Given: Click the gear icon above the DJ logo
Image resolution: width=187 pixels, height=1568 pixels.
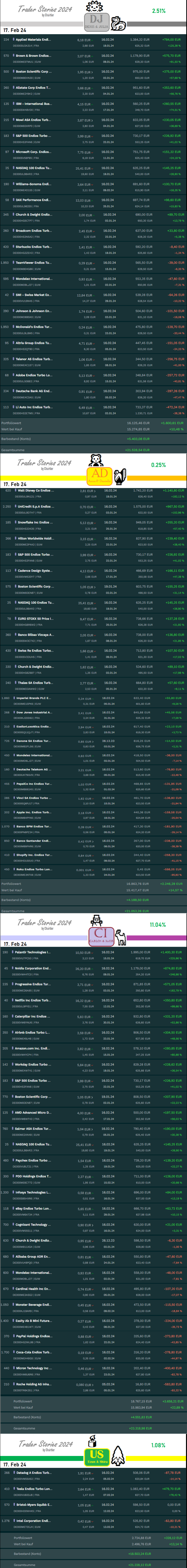Looking at the screenshot, I should click(x=94, y=7).
